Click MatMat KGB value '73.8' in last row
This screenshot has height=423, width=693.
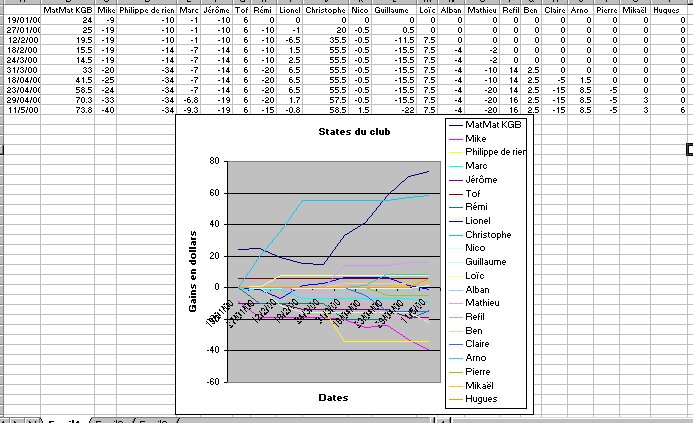(68, 110)
